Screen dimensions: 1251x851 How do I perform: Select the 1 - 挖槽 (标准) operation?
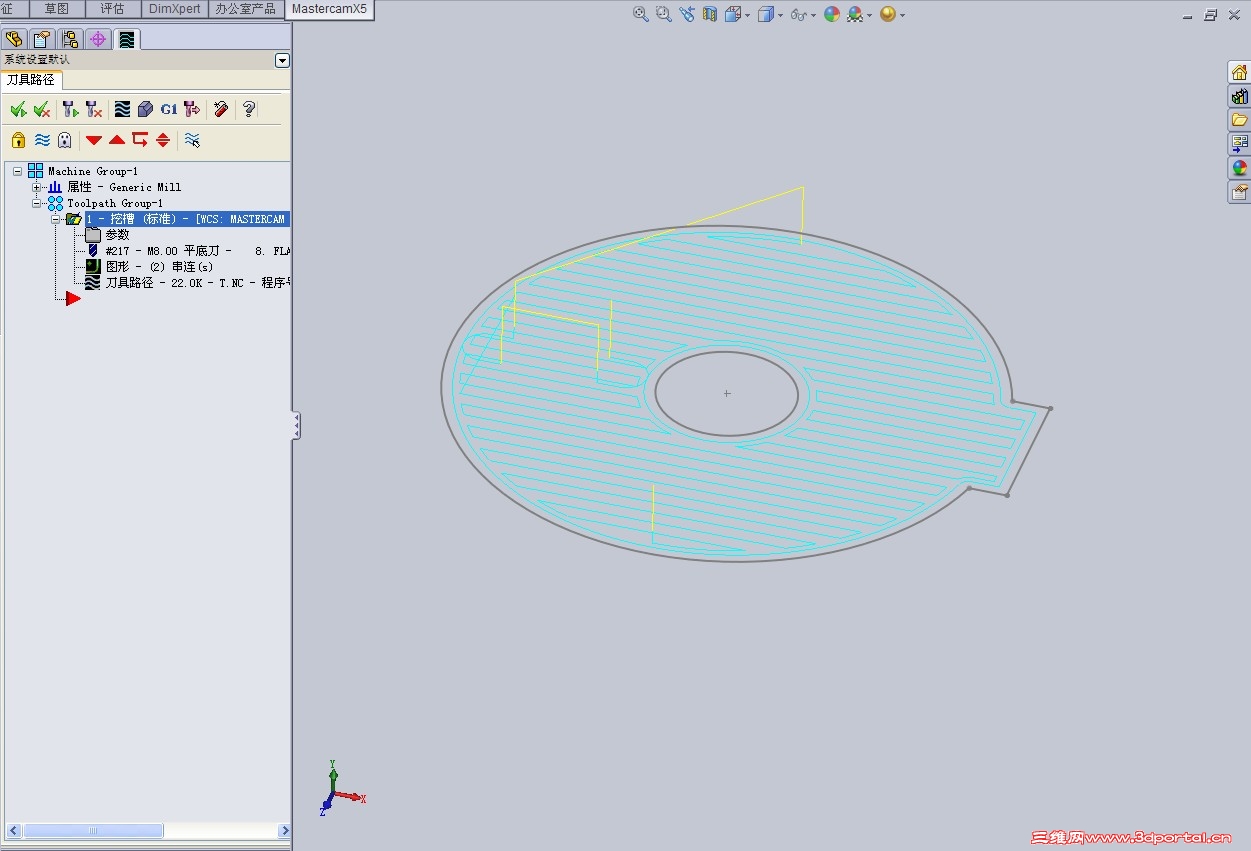pyautogui.click(x=187, y=219)
